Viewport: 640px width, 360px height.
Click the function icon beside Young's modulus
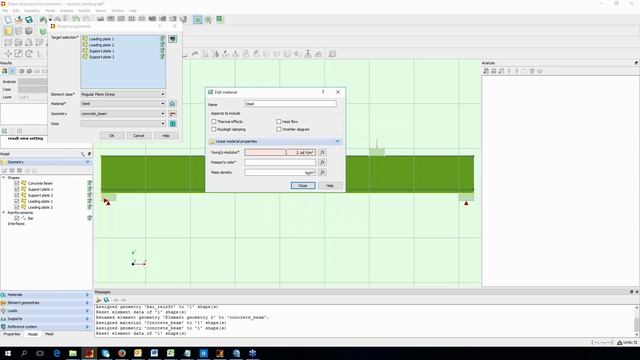(x=322, y=152)
